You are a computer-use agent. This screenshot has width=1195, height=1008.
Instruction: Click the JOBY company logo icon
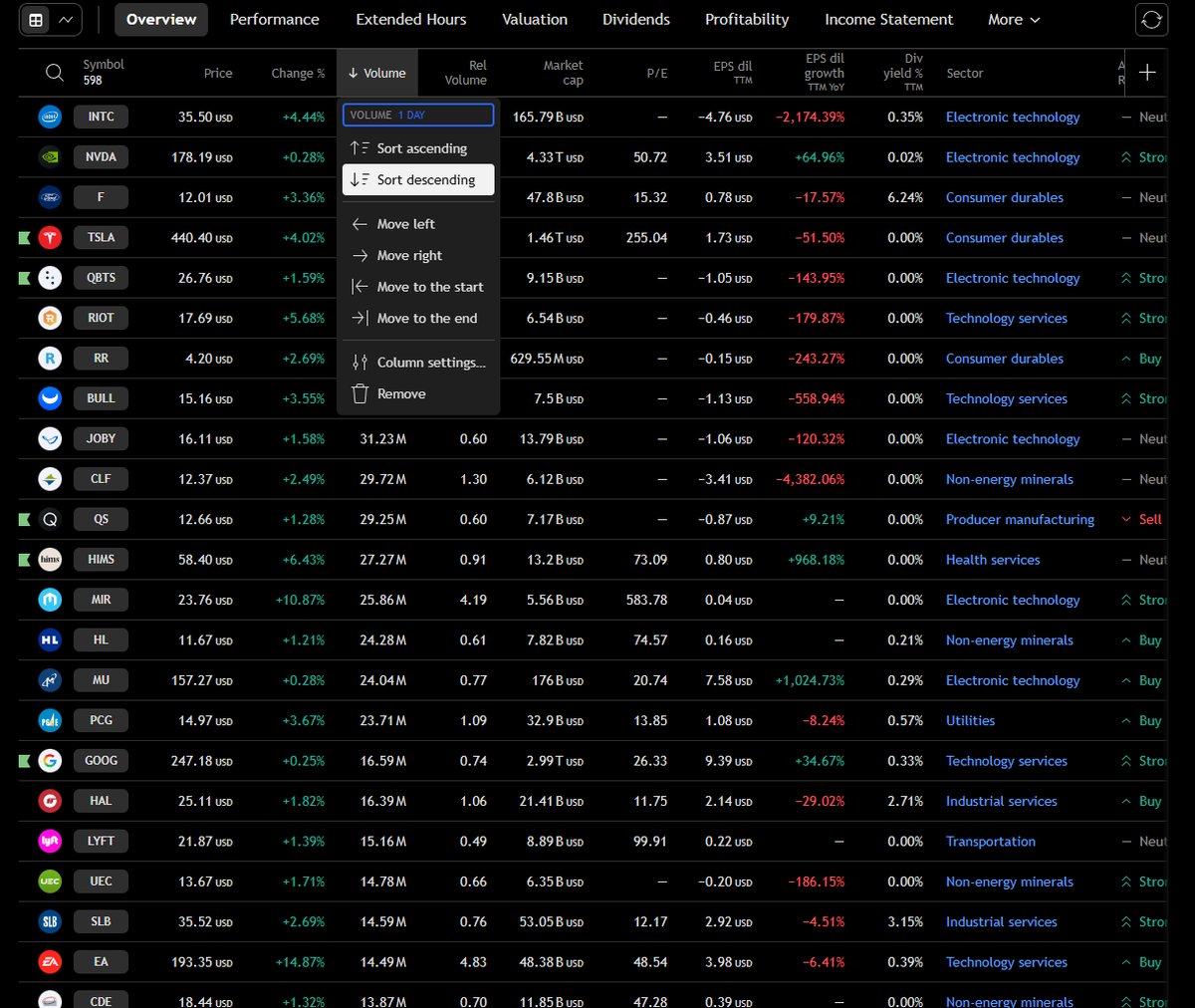(50, 439)
